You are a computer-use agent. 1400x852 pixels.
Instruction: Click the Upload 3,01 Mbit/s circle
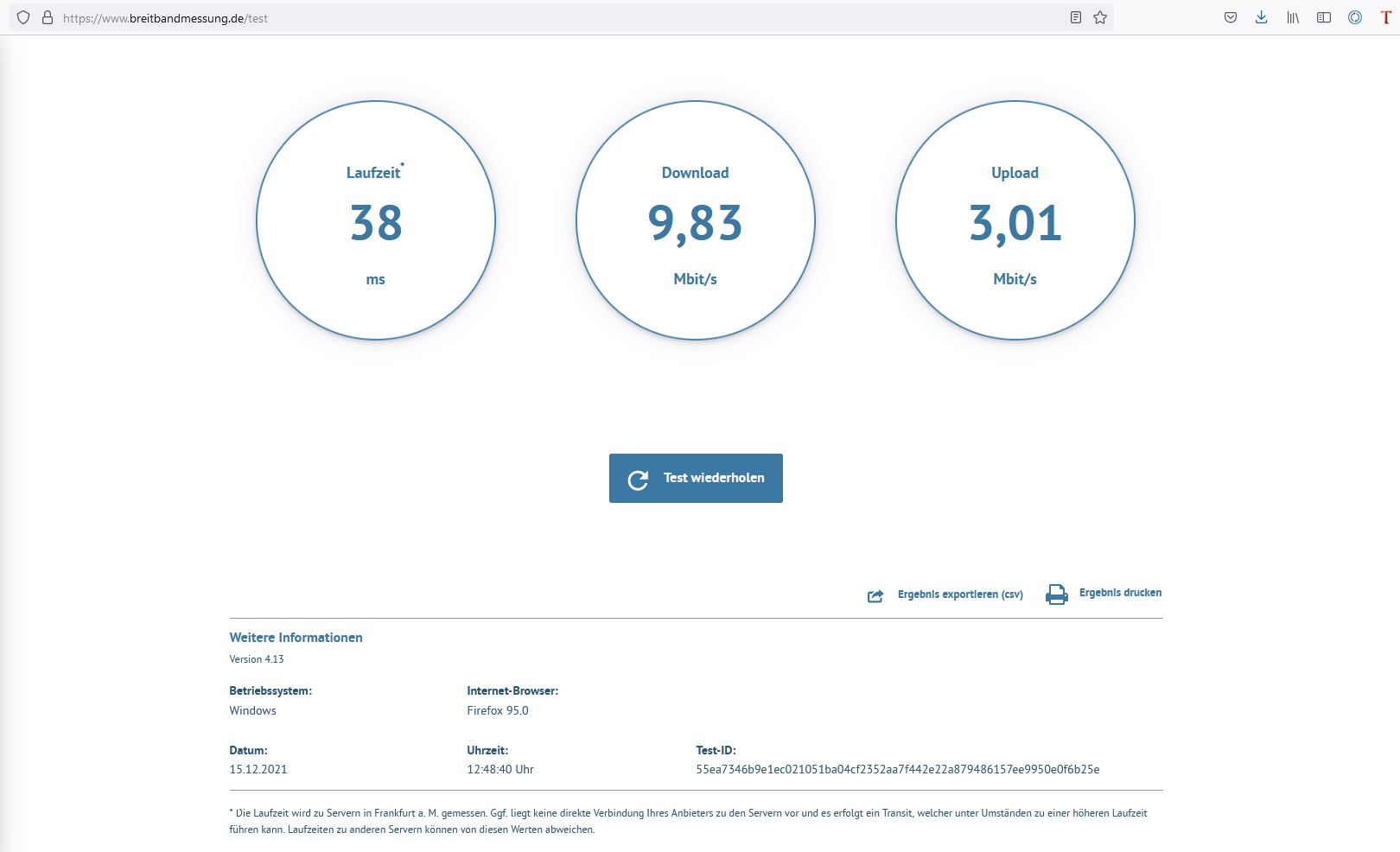(1015, 221)
